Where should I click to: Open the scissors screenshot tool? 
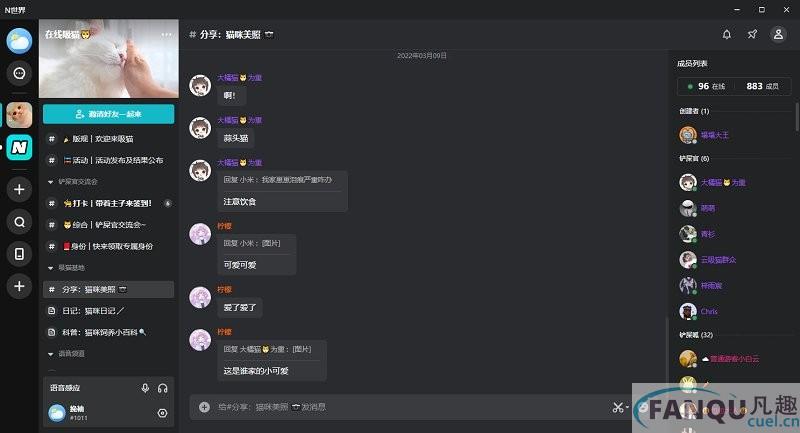coord(618,407)
